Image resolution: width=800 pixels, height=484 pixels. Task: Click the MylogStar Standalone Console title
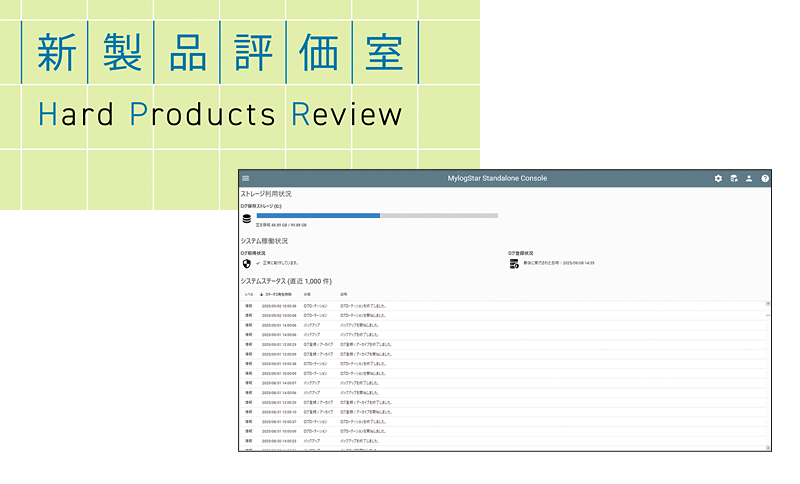click(496, 178)
